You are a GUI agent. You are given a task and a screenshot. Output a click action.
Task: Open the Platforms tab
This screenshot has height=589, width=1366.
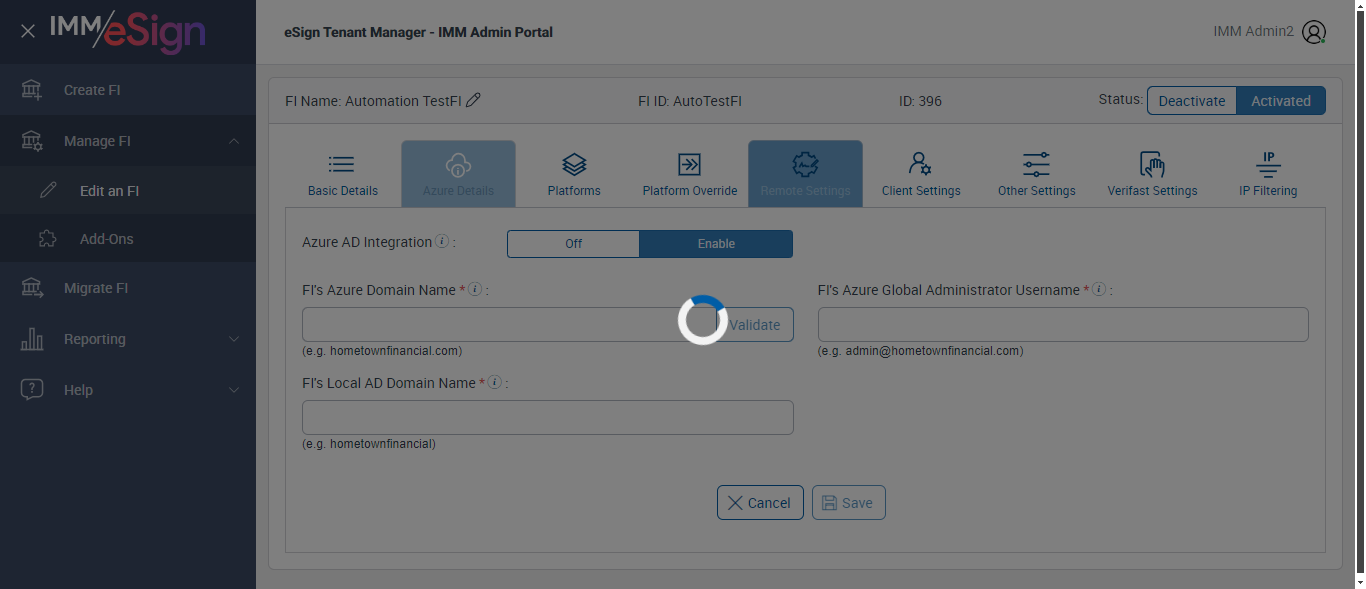click(574, 174)
